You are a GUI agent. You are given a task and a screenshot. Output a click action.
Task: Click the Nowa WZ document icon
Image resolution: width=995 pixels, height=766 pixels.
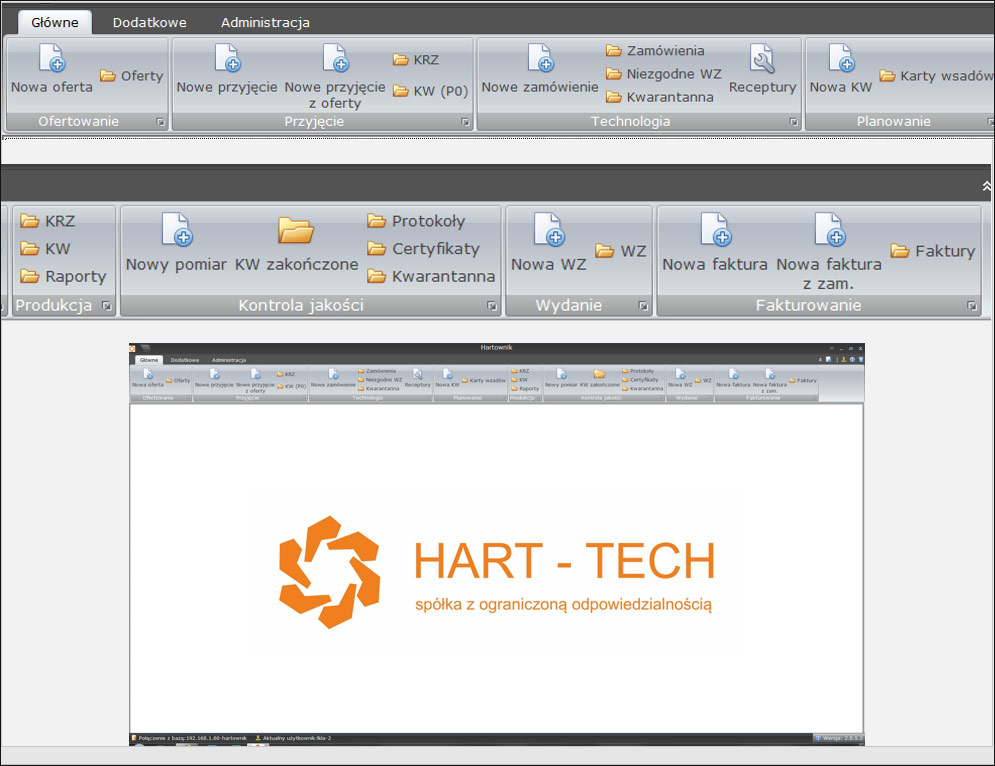[x=548, y=230]
